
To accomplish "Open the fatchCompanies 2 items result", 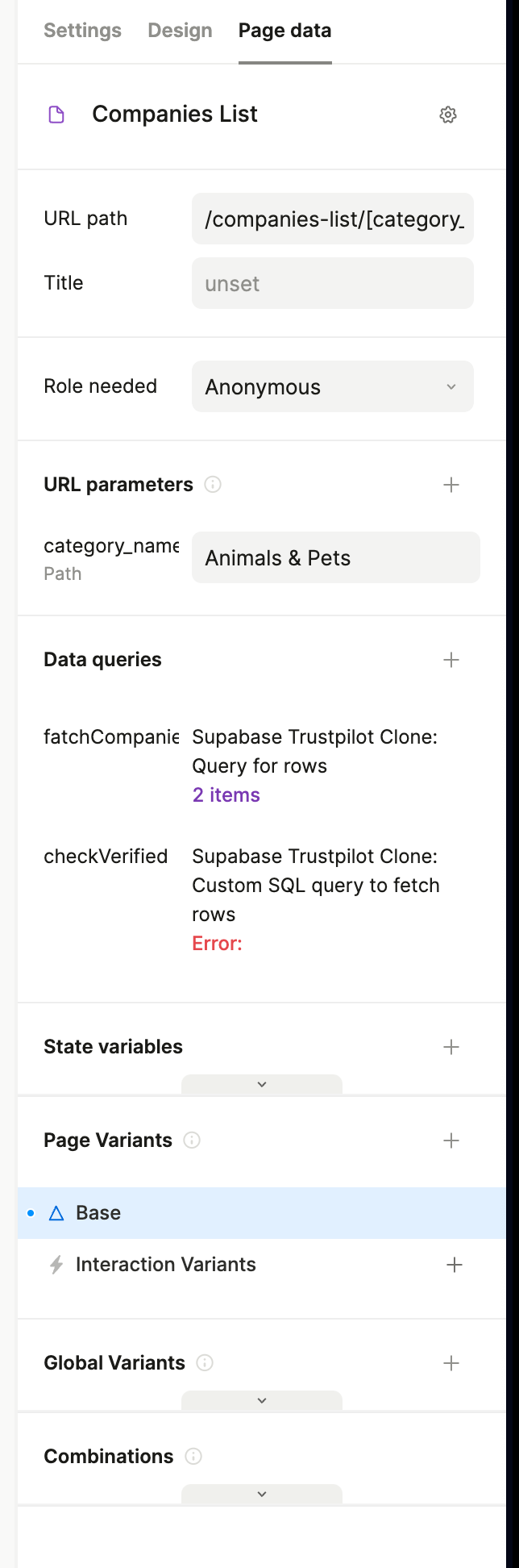I will [x=226, y=795].
